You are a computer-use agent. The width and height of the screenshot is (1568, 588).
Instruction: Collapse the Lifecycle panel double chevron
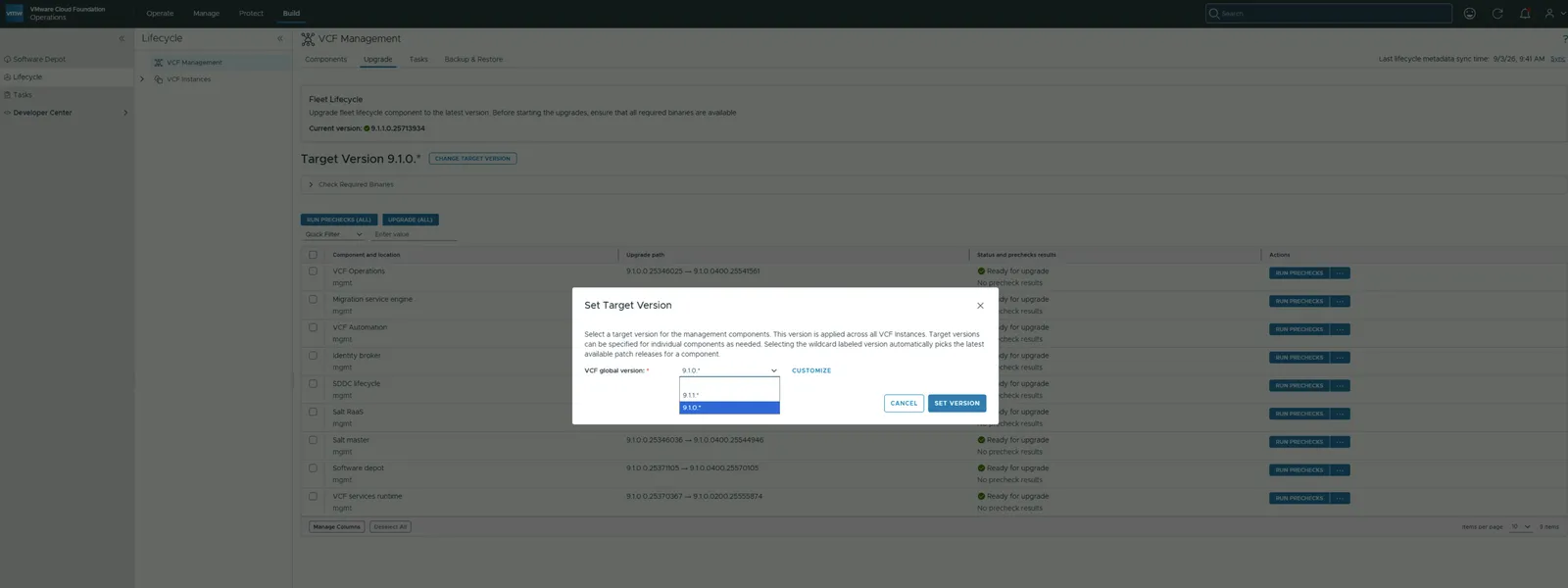[x=279, y=38]
